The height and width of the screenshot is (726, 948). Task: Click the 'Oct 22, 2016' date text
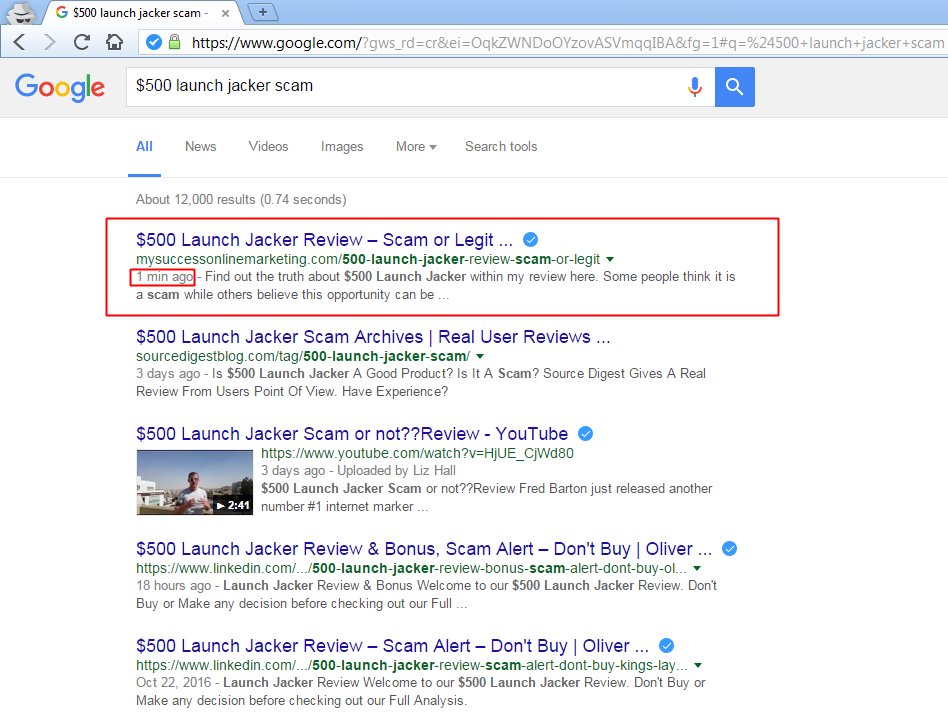tap(174, 682)
